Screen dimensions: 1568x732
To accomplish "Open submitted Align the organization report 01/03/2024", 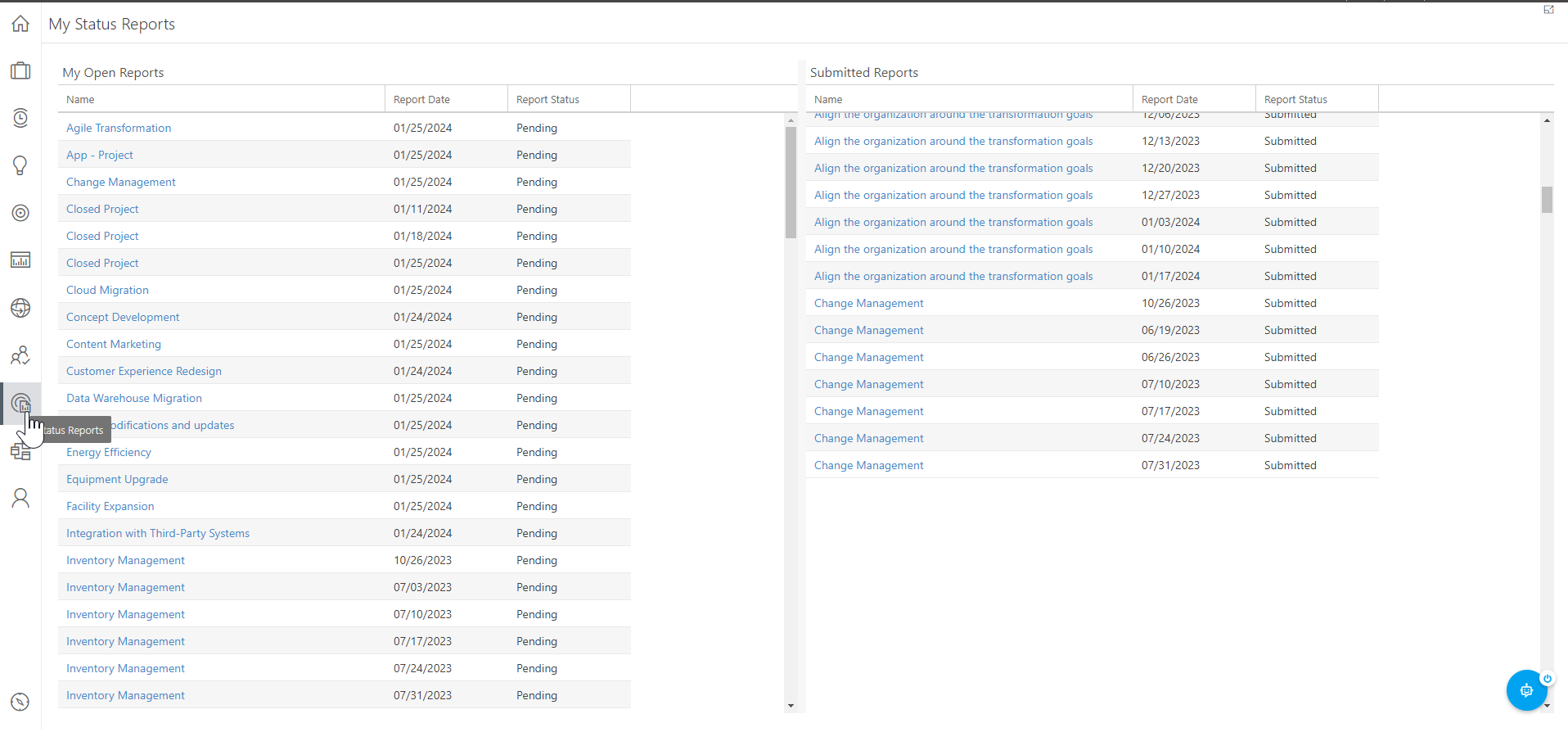I will point(953,222).
